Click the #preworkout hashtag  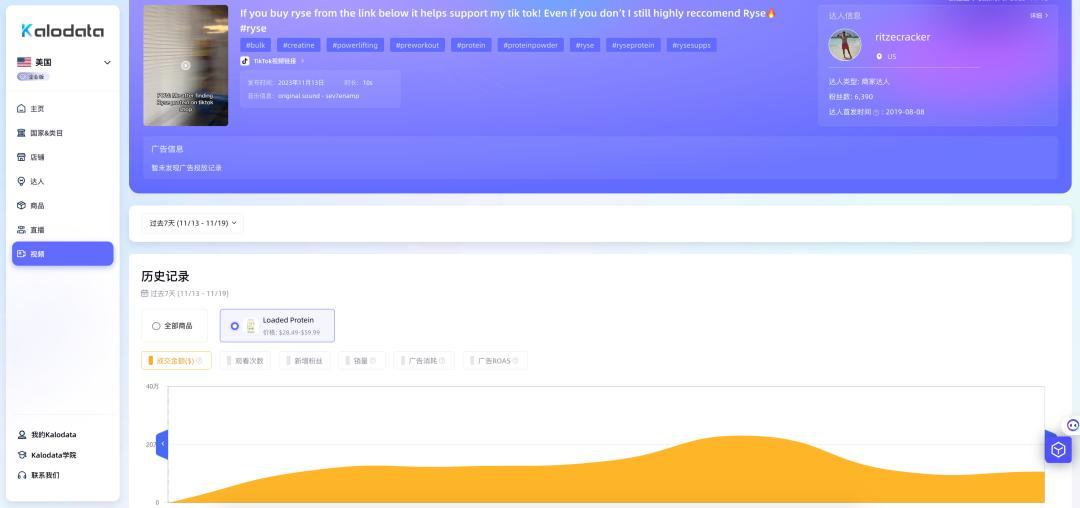point(417,45)
